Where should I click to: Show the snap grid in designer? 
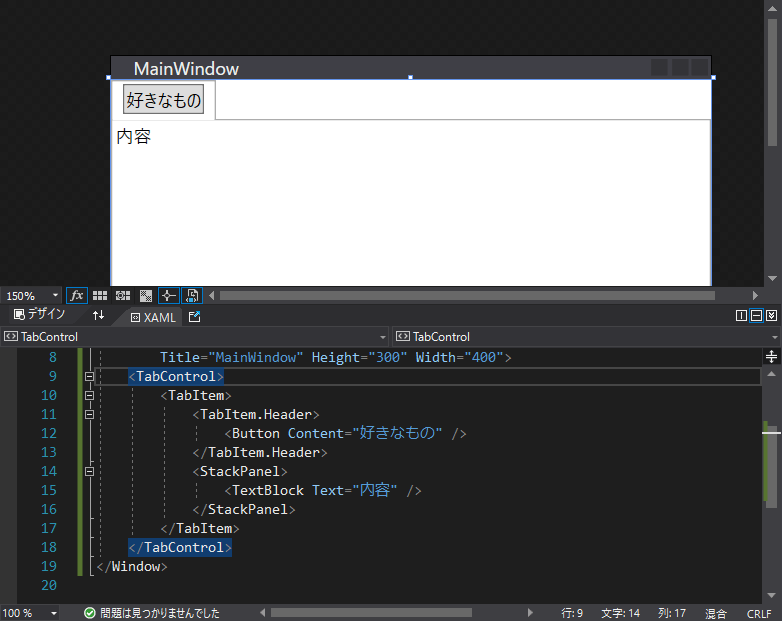[x=100, y=296]
